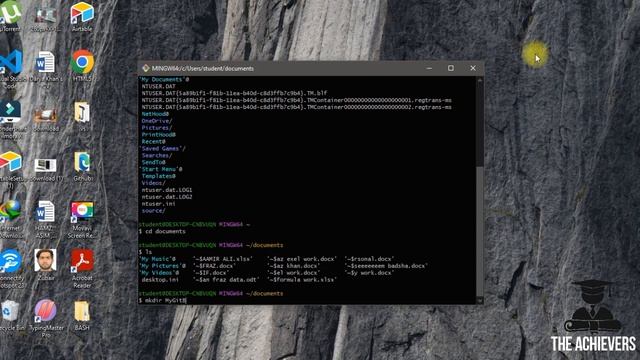Open the uTorrent desktop shortcut
The image size is (640, 360).
point(10,15)
